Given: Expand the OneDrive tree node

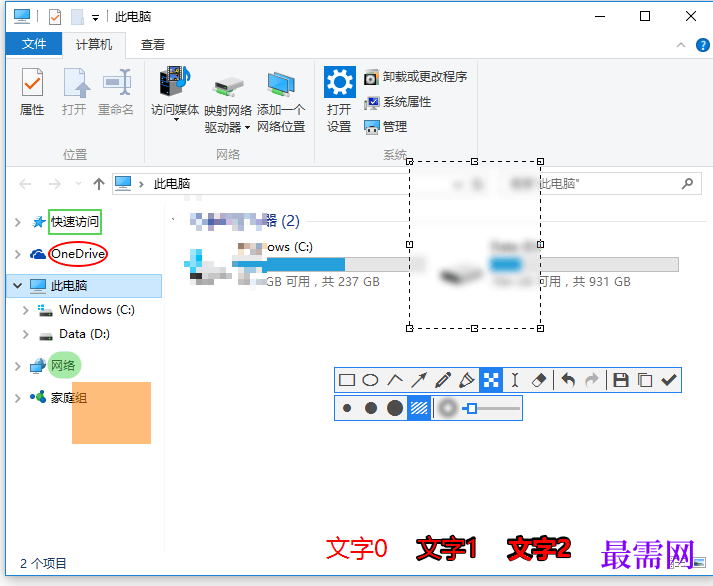Looking at the screenshot, I should tap(18, 254).
